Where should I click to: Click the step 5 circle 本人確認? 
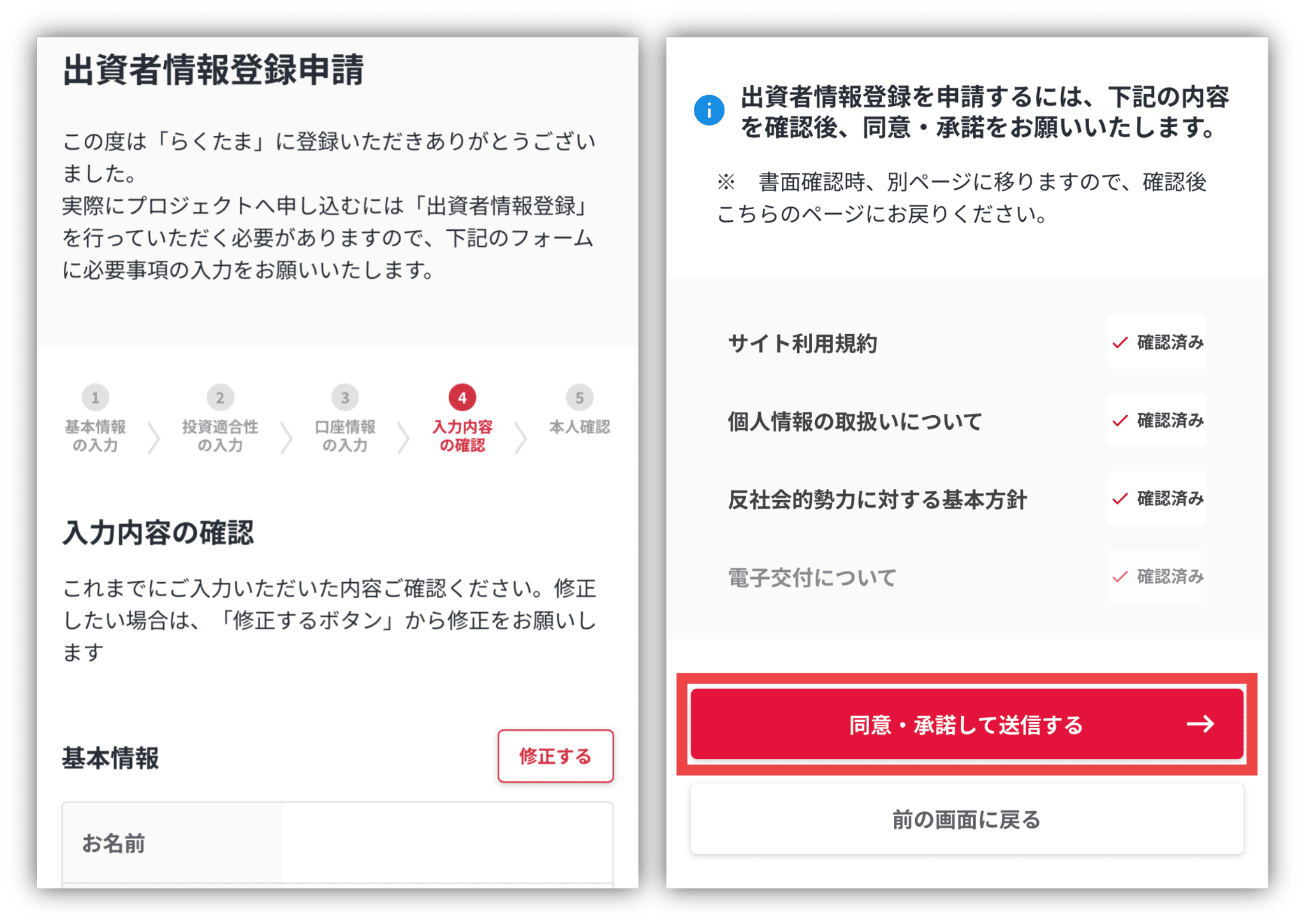point(580,398)
